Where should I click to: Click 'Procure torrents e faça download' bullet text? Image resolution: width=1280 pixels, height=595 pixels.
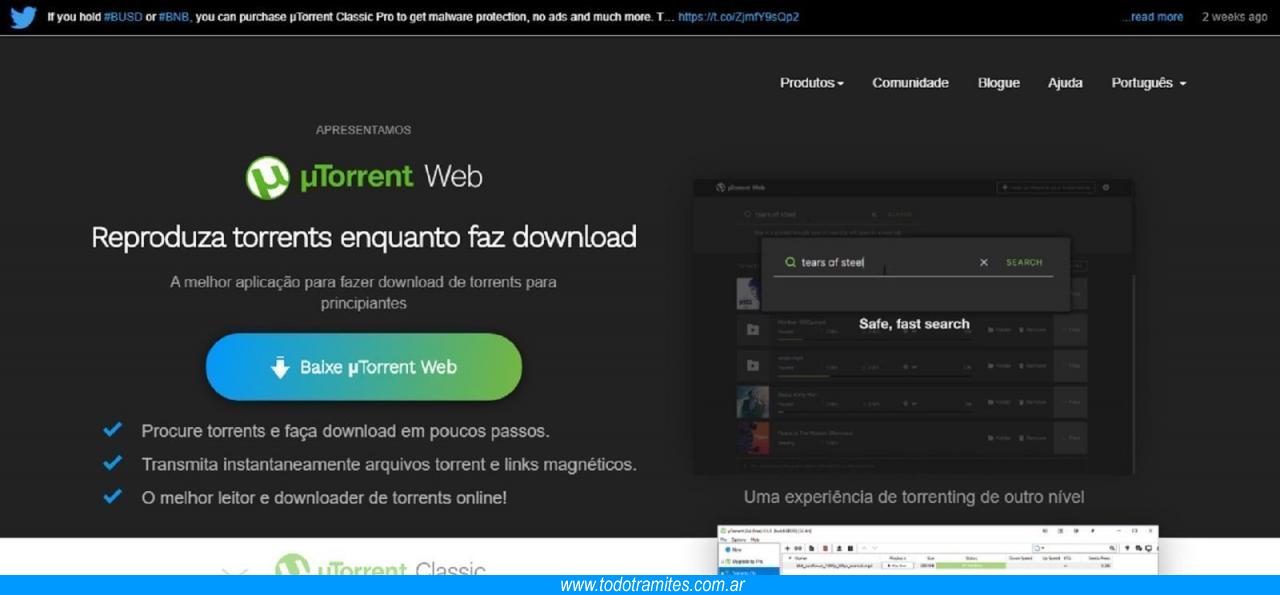345,432
